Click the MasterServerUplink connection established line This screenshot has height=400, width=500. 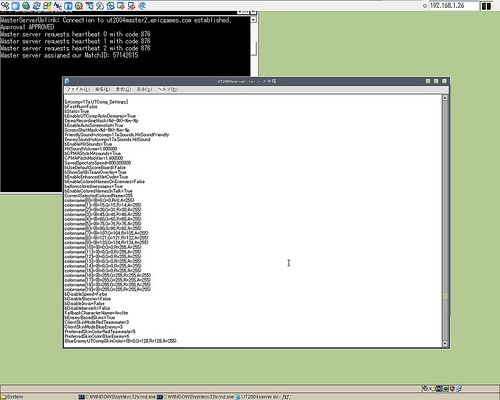(116, 20)
